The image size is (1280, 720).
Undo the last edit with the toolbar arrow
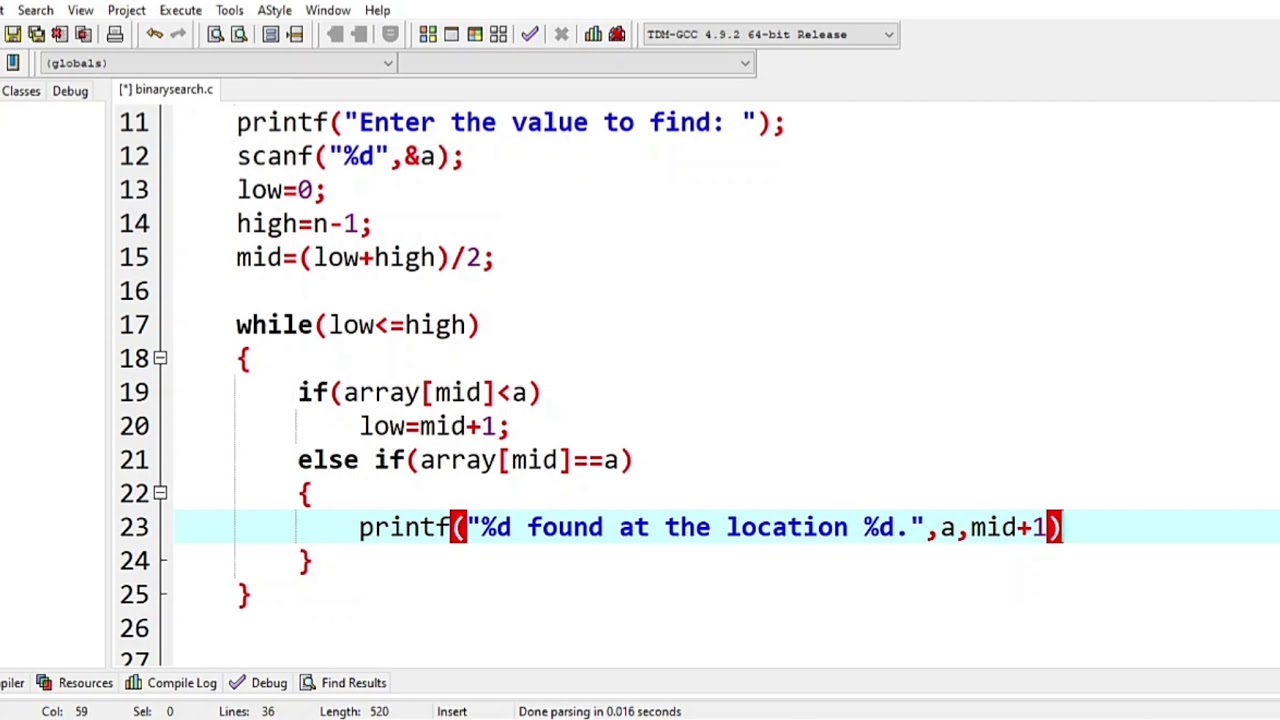click(x=154, y=34)
